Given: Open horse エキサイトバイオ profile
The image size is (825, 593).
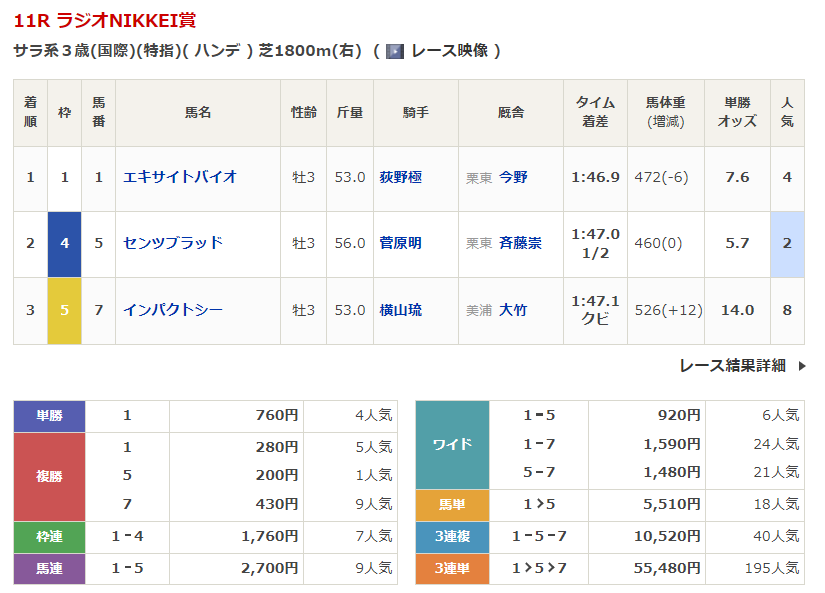Looking at the screenshot, I should 179,177.
